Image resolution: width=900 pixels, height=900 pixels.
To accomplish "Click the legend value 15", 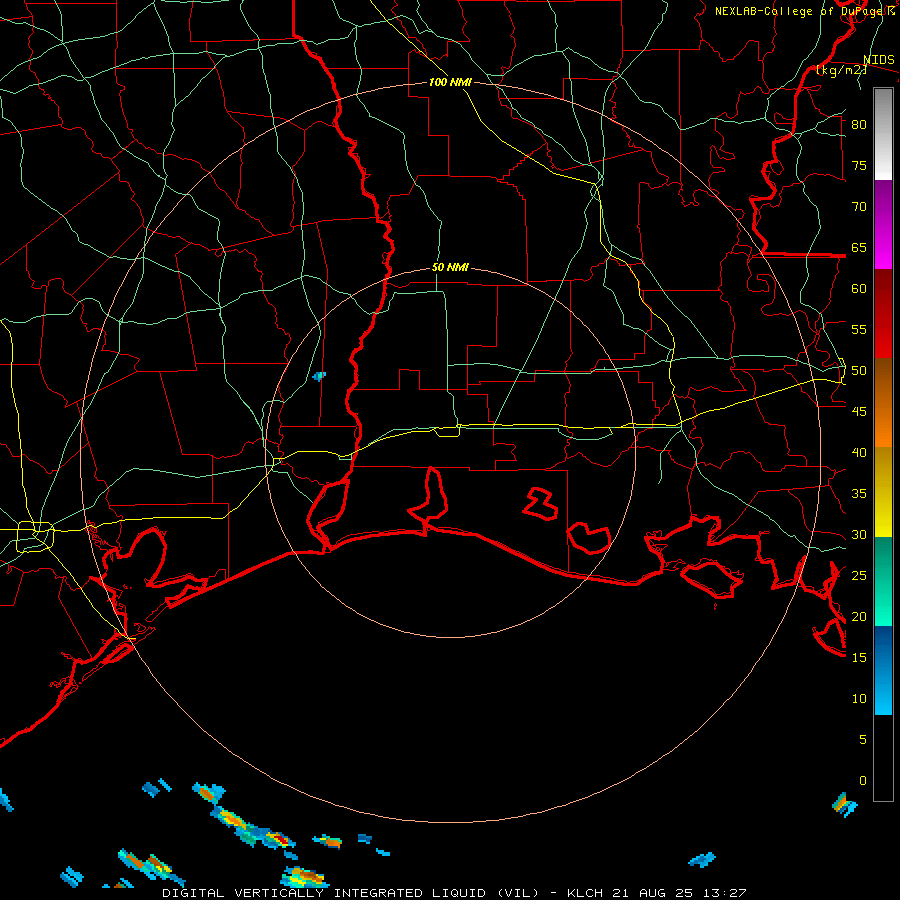I will pos(859,658).
